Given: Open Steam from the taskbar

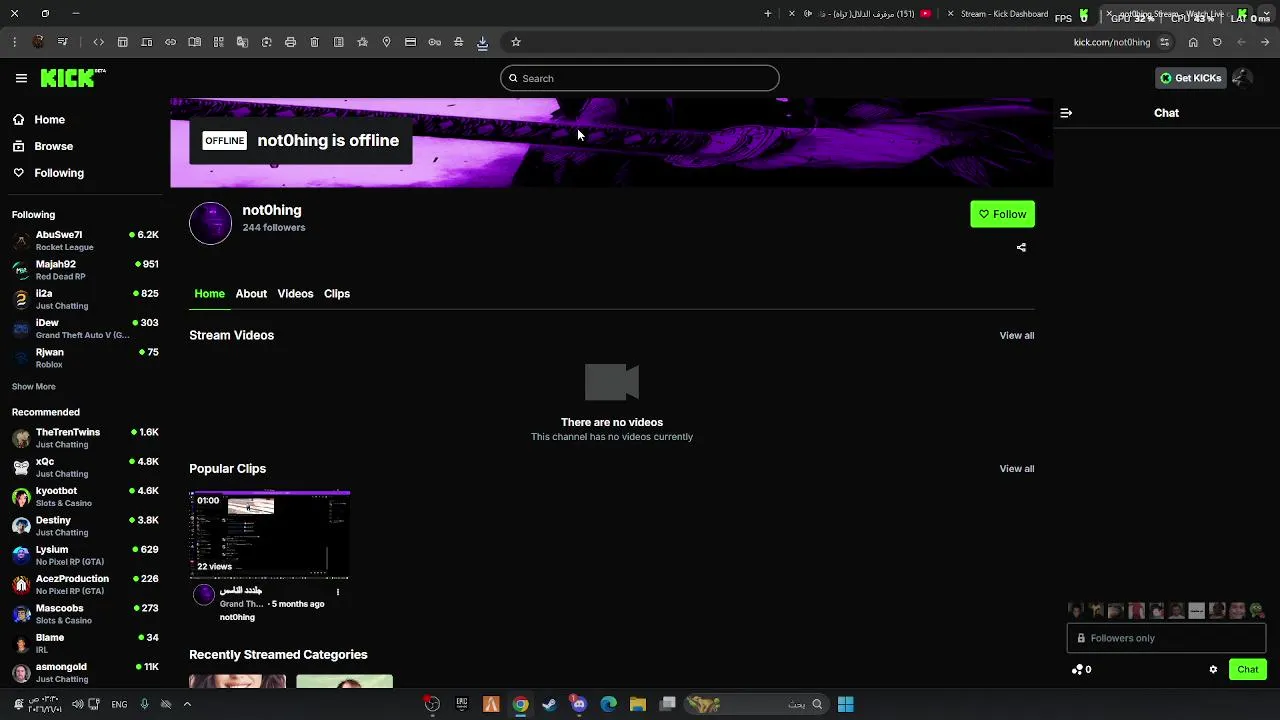Looking at the screenshot, I should (x=549, y=704).
